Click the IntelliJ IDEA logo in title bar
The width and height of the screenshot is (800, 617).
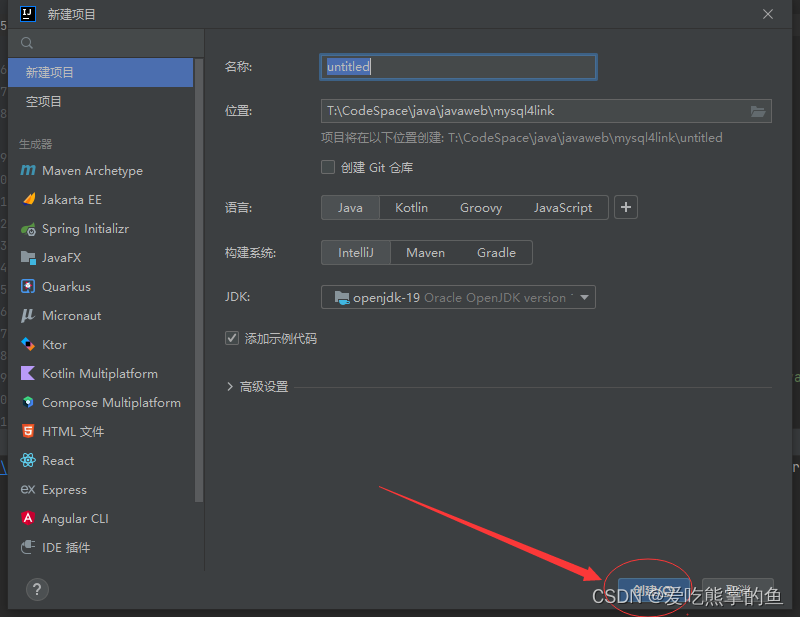click(28, 14)
